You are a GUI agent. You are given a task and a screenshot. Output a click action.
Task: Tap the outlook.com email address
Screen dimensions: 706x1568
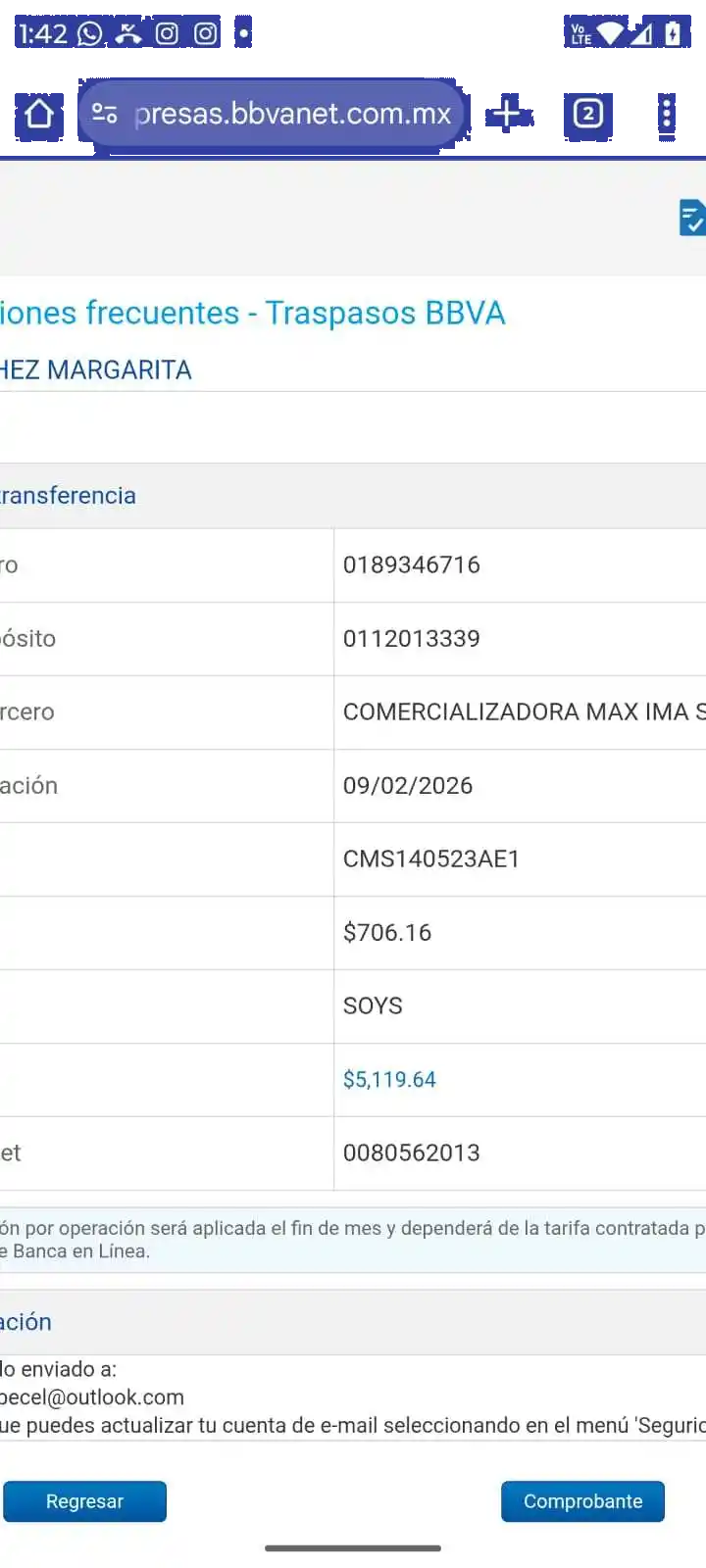pyautogui.click(x=93, y=1397)
